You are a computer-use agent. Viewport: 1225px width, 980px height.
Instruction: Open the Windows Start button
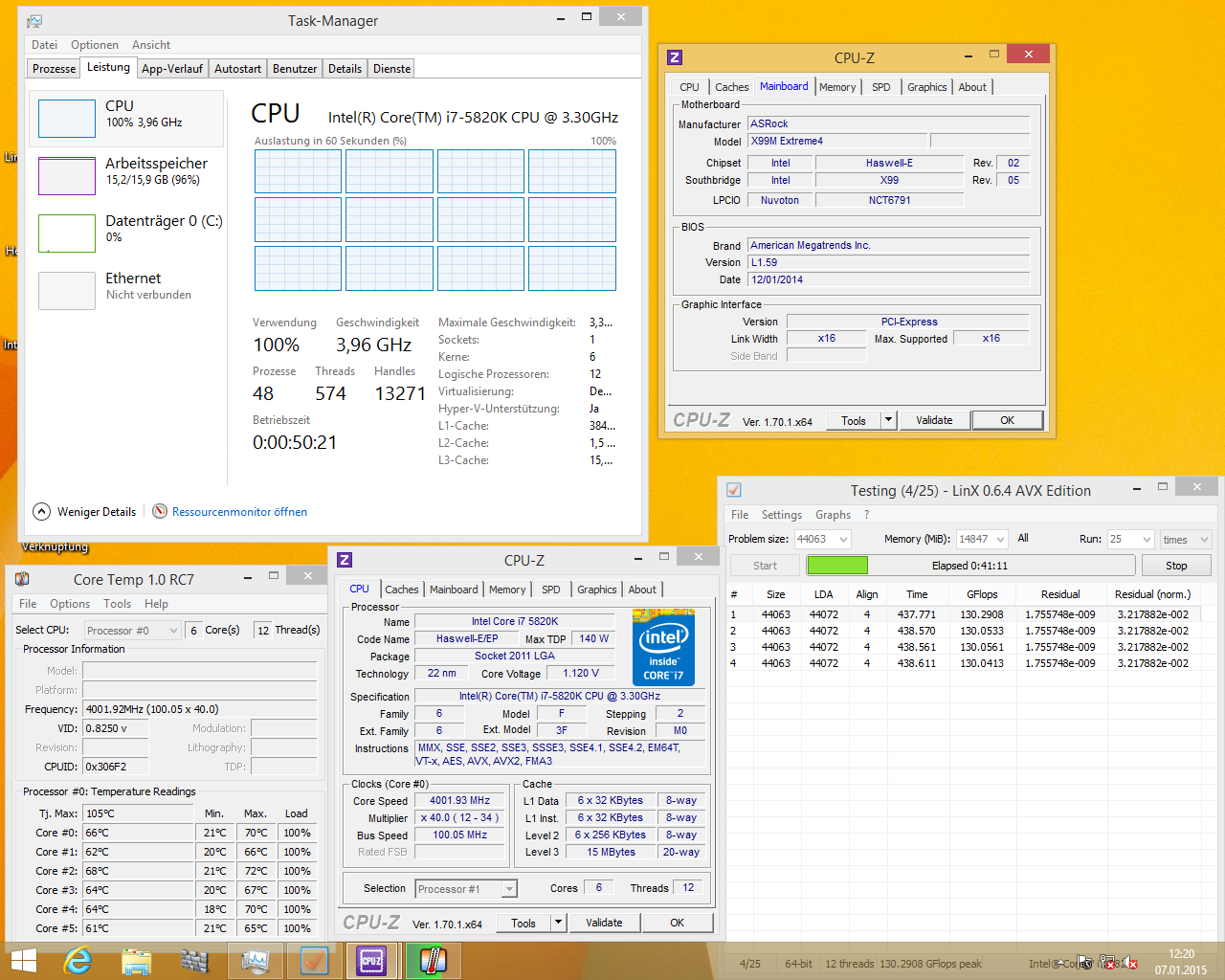pos(23,960)
